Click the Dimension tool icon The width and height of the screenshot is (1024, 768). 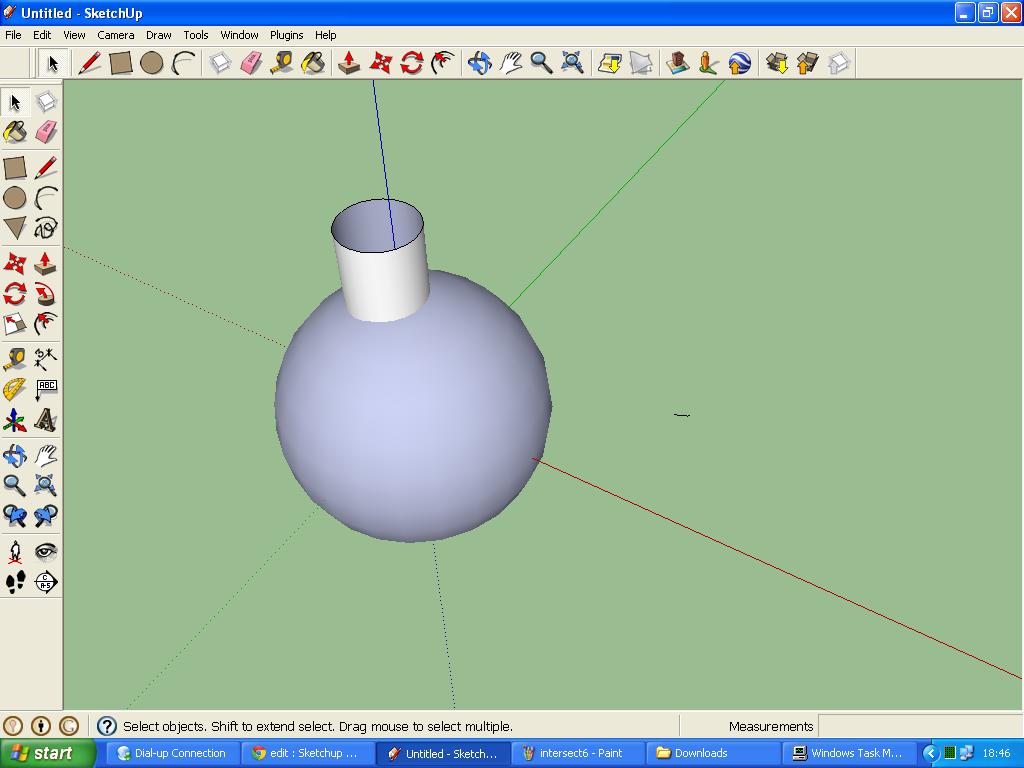tap(46, 358)
